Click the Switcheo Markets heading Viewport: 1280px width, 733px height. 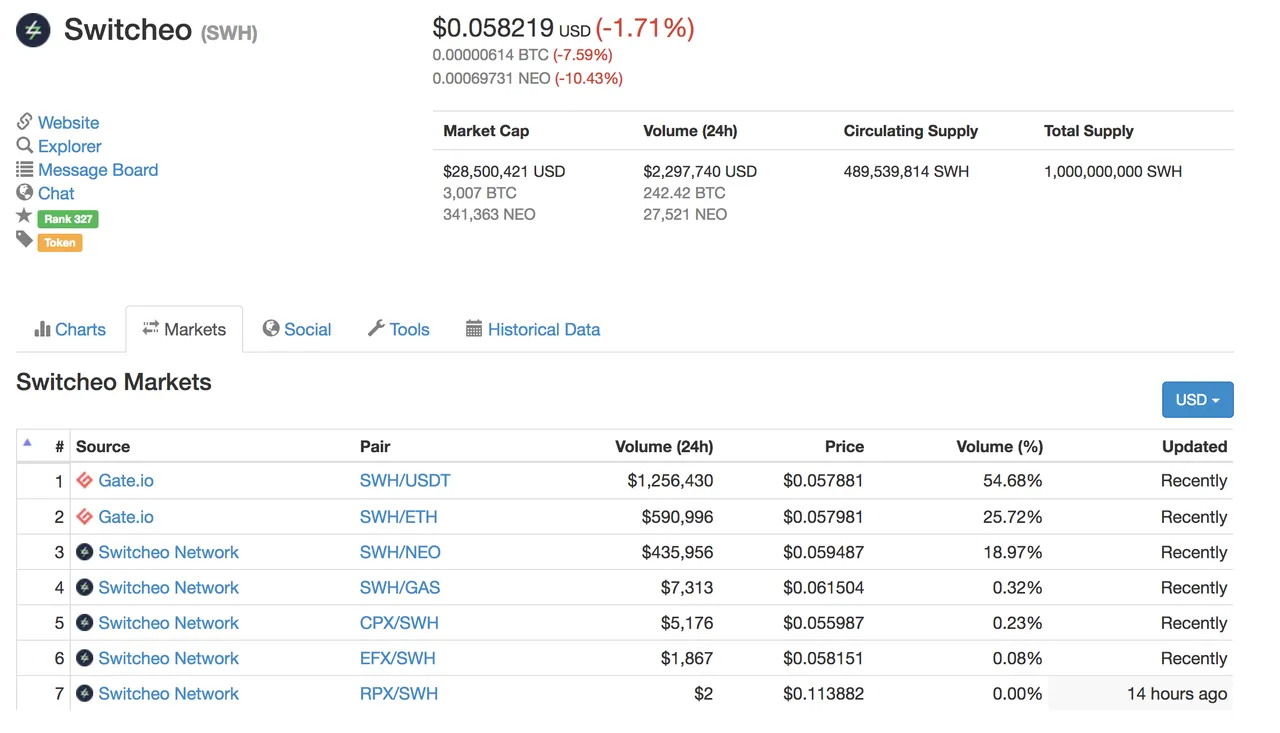click(114, 382)
